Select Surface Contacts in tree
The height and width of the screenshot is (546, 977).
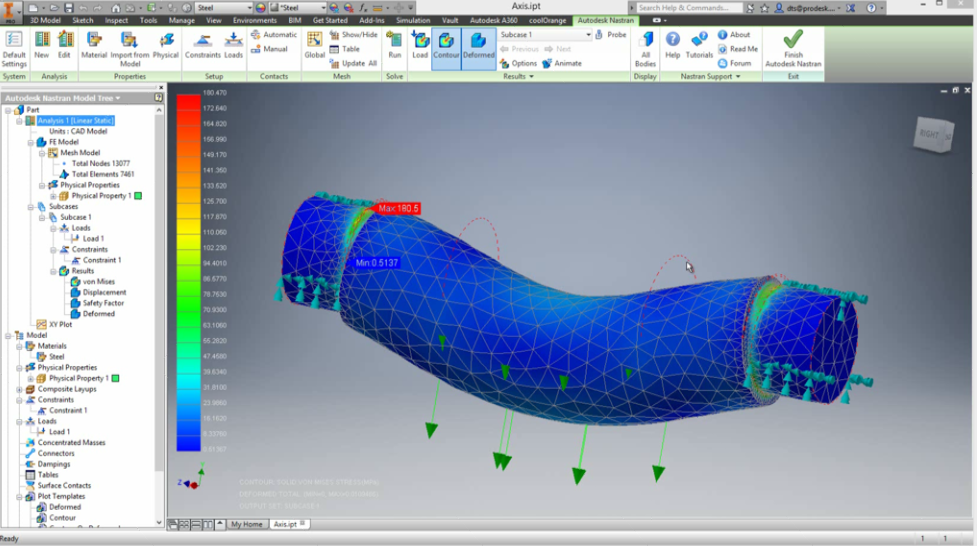tap(64, 486)
